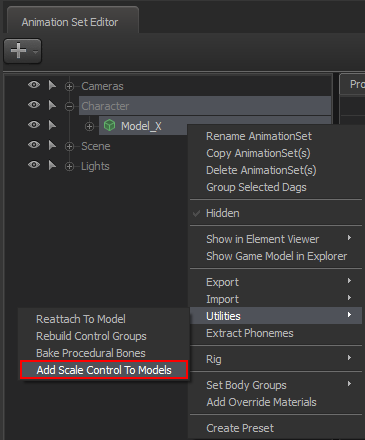Choose Add Scale Control To Models
The image size is (365, 440).
(x=104, y=370)
